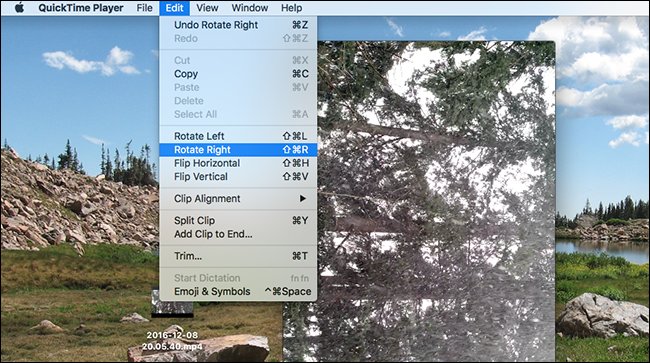Image resolution: width=650 pixels, height=363 pixels.
Task: Choose Trim… from the Edit menu
Action: tap(238, 256)
